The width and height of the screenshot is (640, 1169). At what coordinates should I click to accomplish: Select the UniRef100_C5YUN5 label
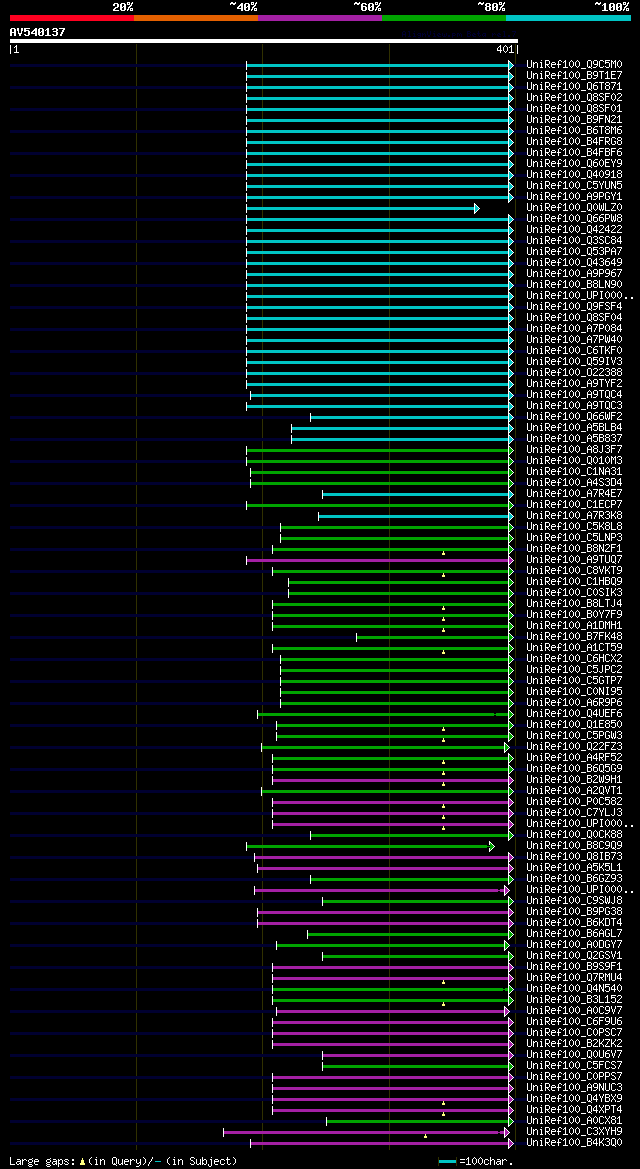[574, 186]
